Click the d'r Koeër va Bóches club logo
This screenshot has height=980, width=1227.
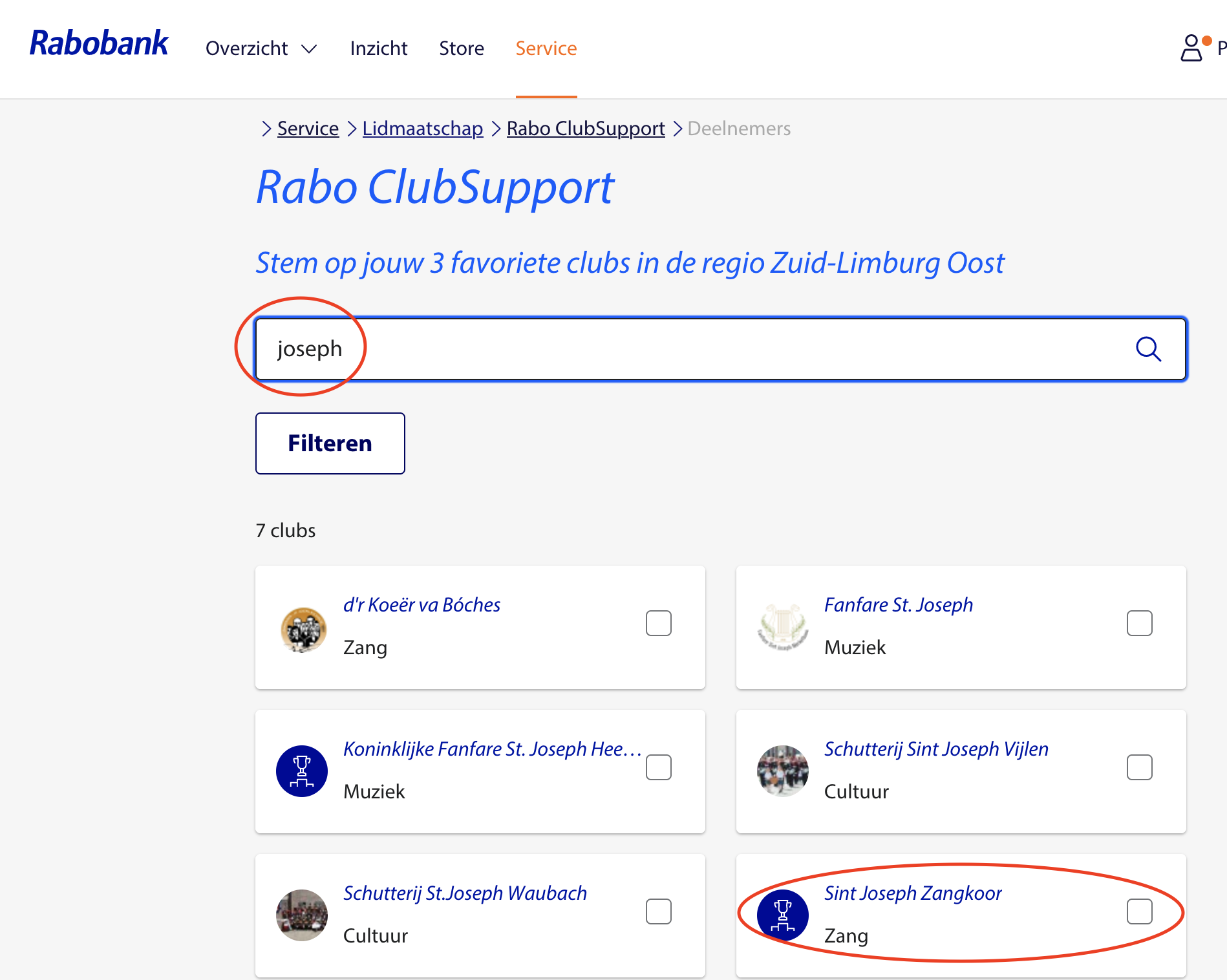tap(303, 628)
